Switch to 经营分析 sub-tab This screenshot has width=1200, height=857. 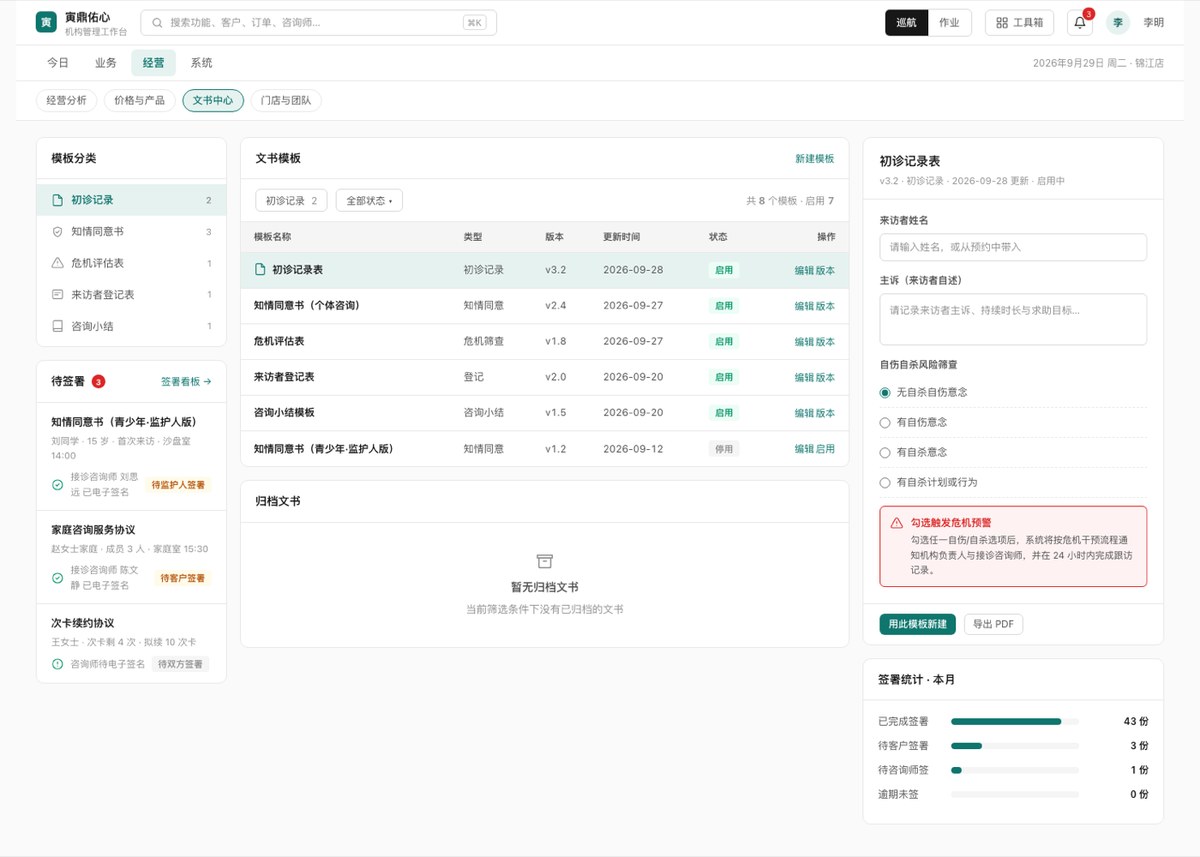tap(66, 100)
